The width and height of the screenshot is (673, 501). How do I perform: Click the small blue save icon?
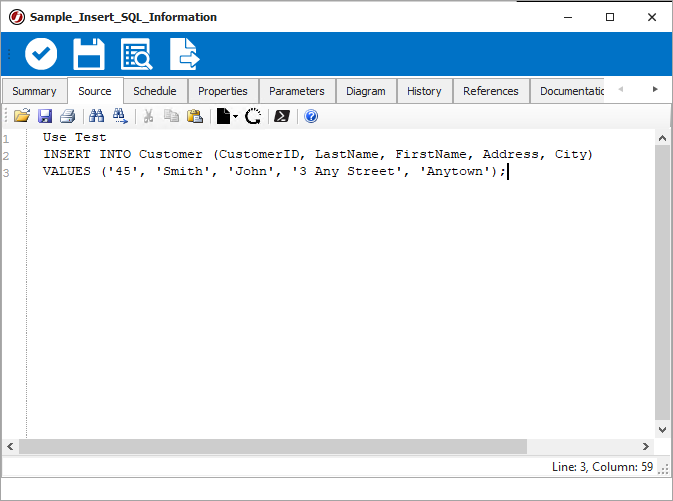tap(45, 116)
